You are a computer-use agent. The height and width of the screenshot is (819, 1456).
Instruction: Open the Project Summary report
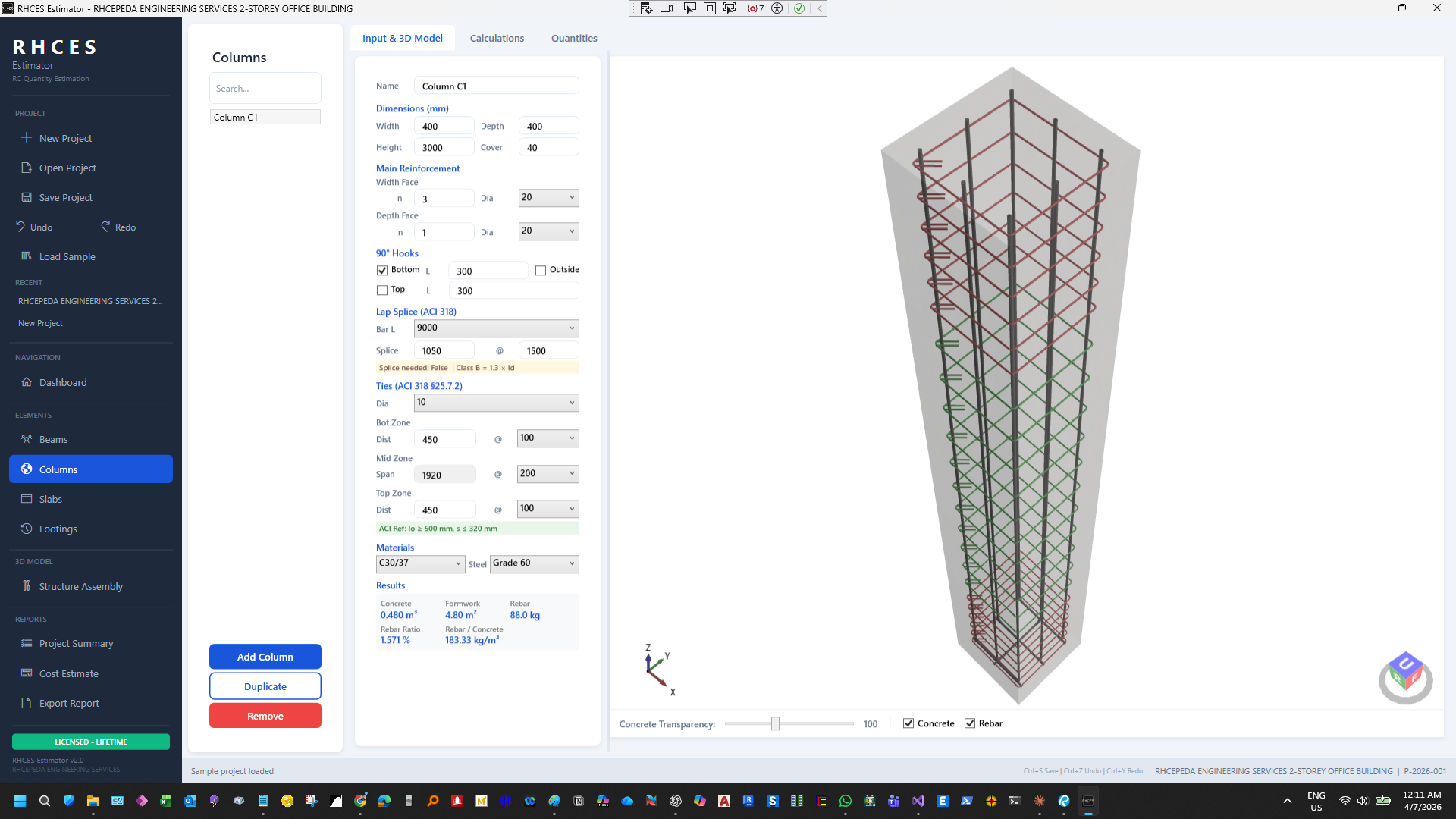pos(77,643)
